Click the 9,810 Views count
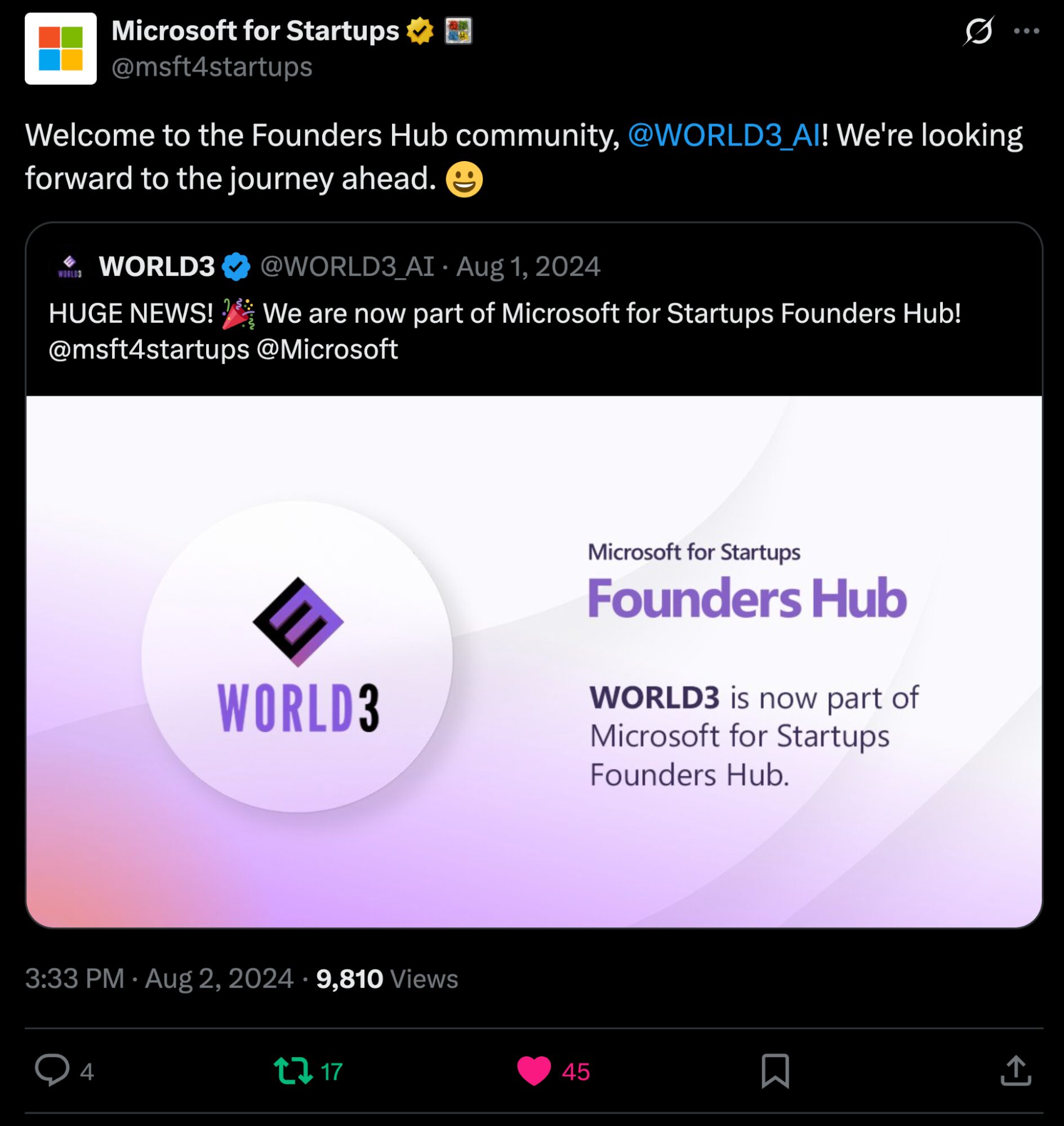The height and width of the screenshot is (1126, 1064). [387, 978]
